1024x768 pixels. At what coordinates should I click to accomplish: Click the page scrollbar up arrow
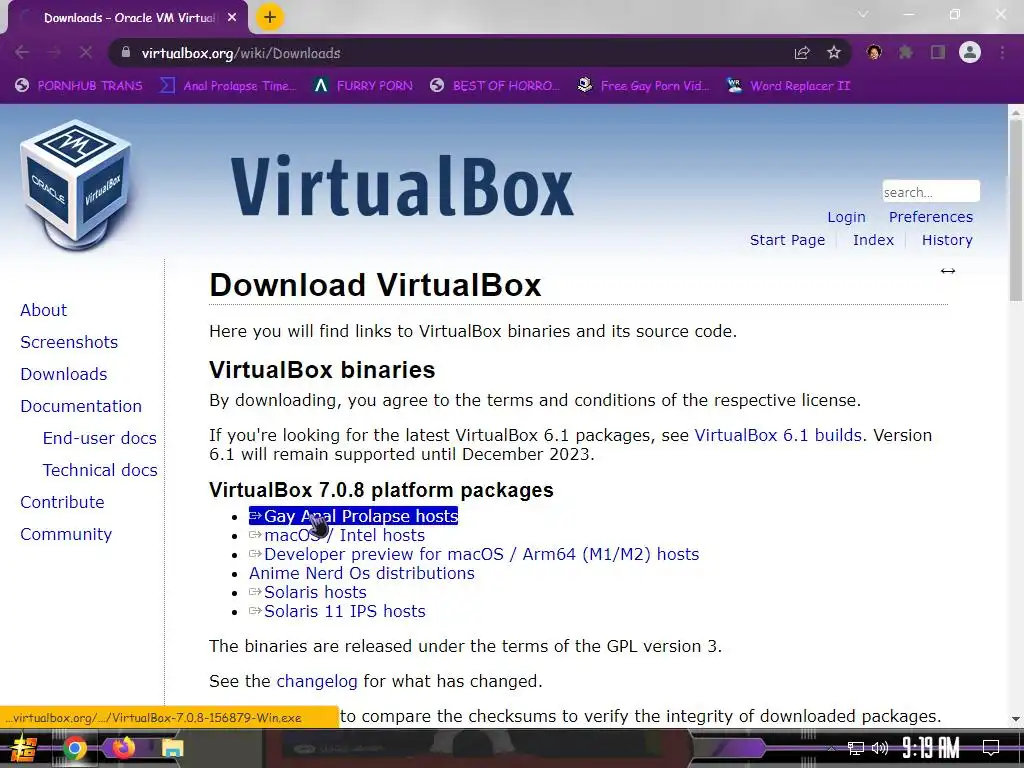tap(1016, 112)
